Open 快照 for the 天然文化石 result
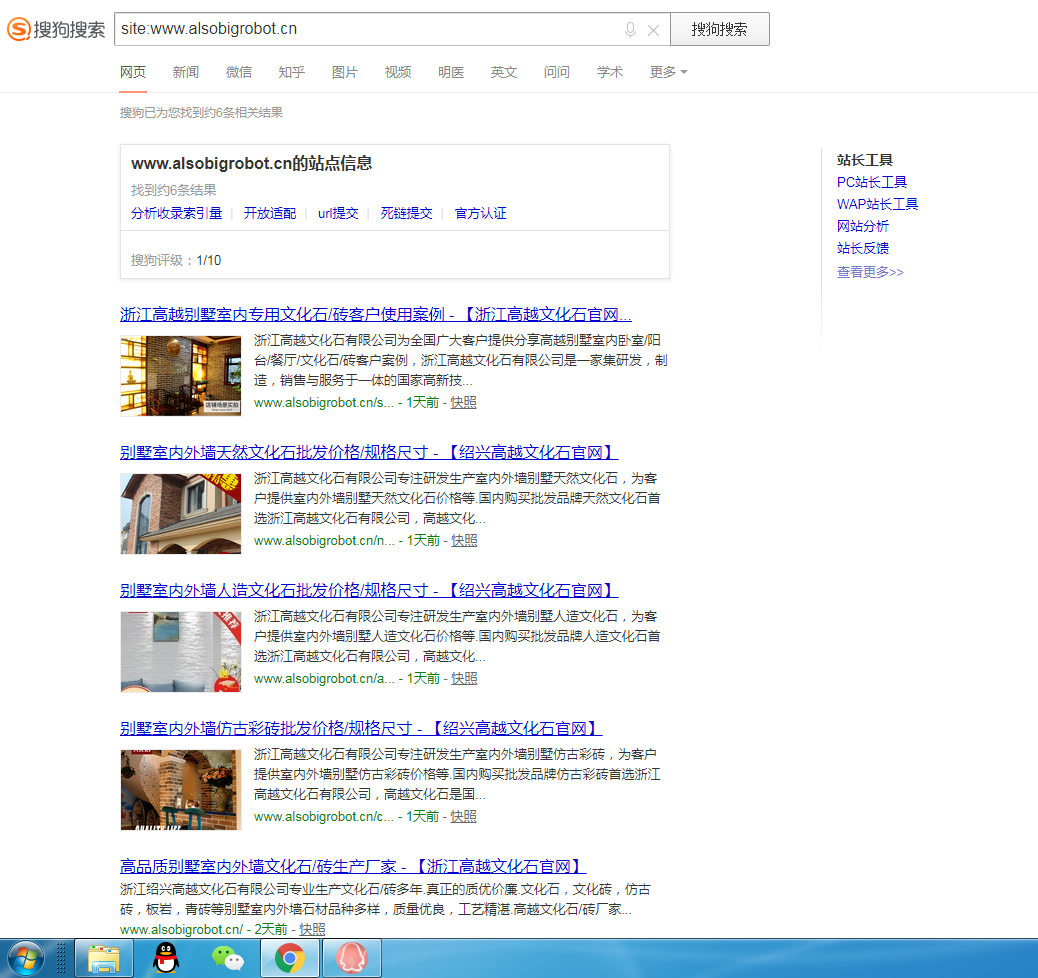Screen dimensions: 1038x978 pyautogui.click(x=464, y=540)
